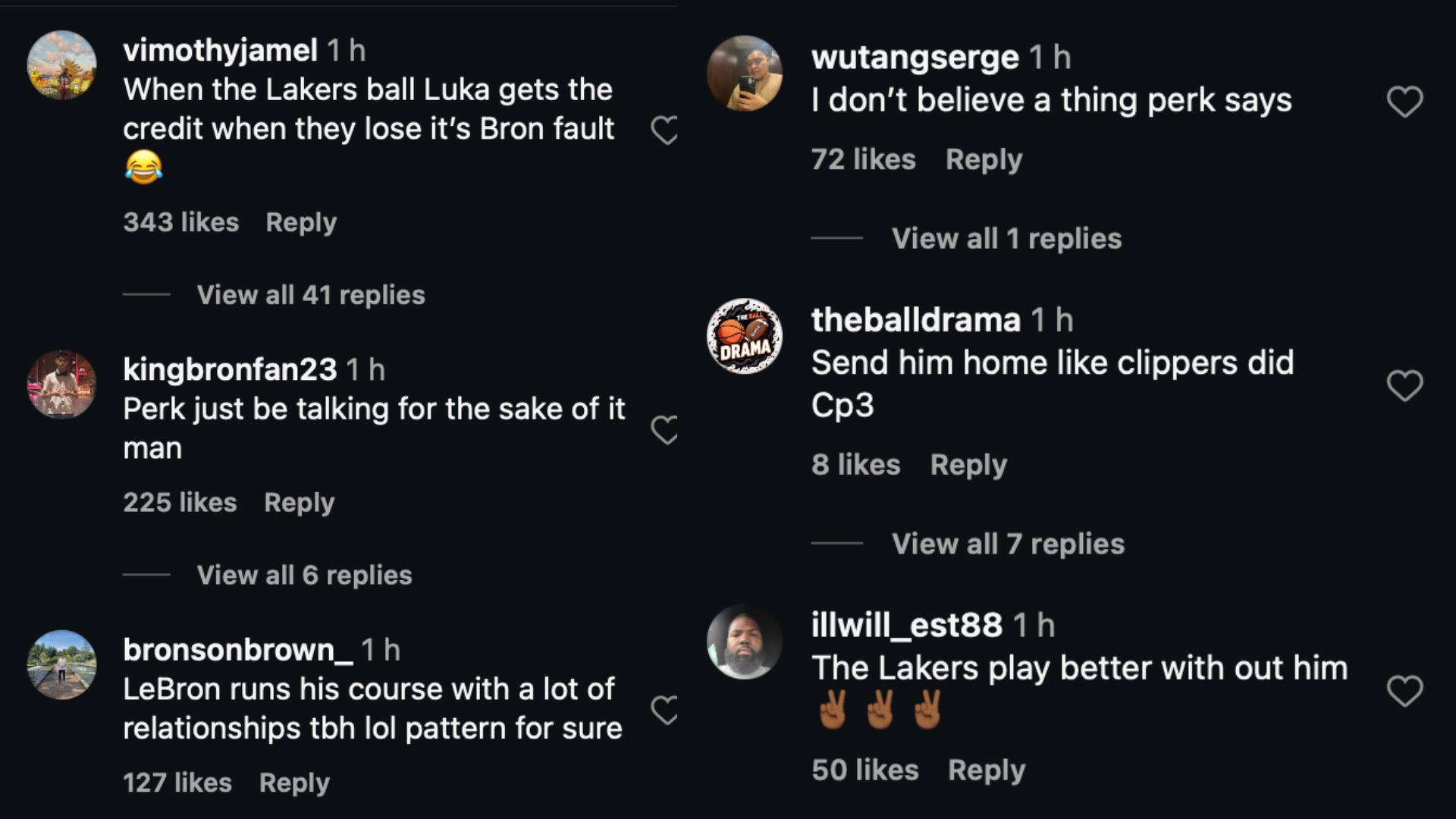Image resolution: width=1456 pixels, height=819 pixels.
Task: Expand View all 41 replies
Action: pos(311,295)
